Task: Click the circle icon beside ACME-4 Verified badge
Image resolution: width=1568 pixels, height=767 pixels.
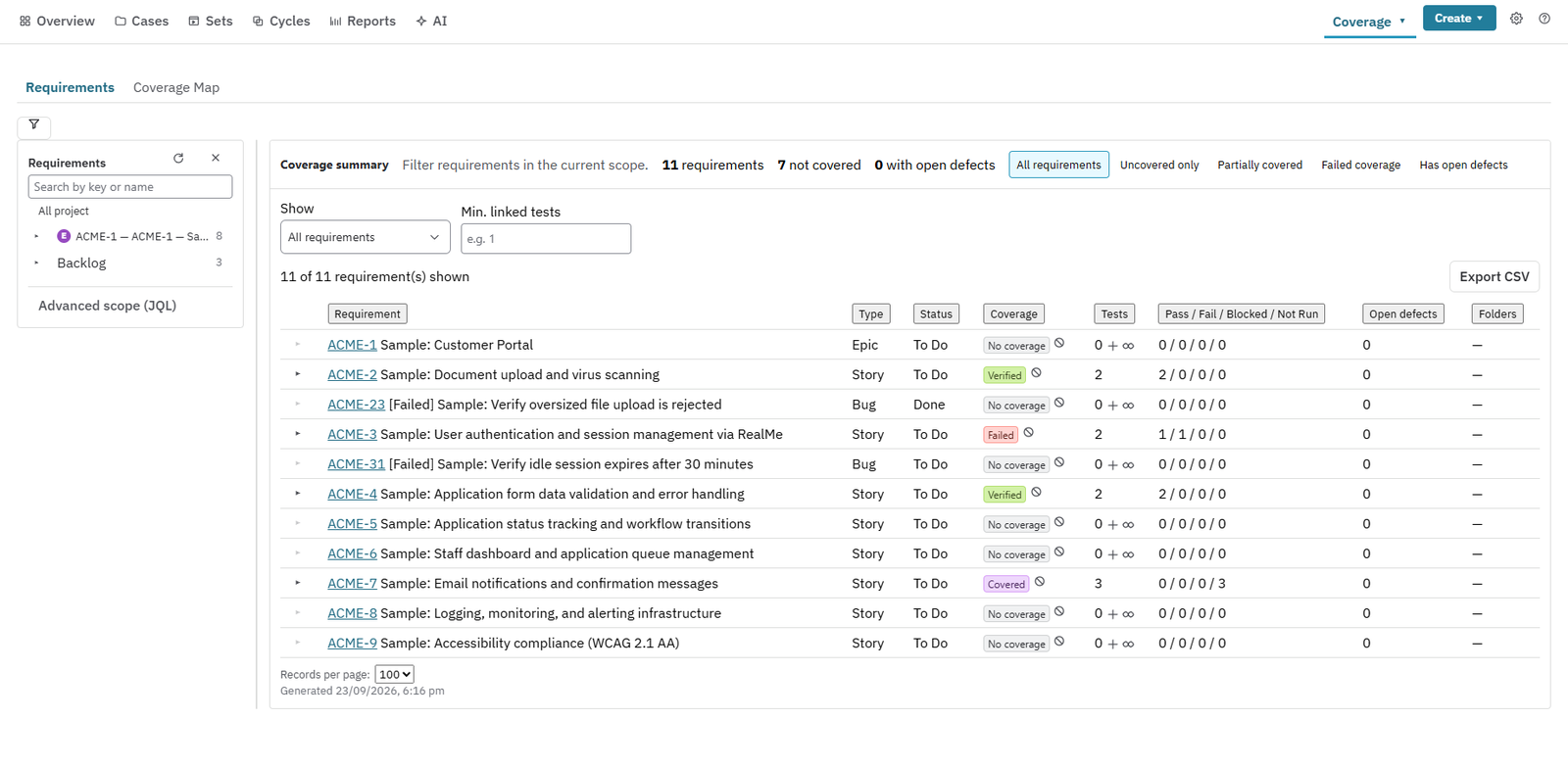Action: tap(1036, 493)
